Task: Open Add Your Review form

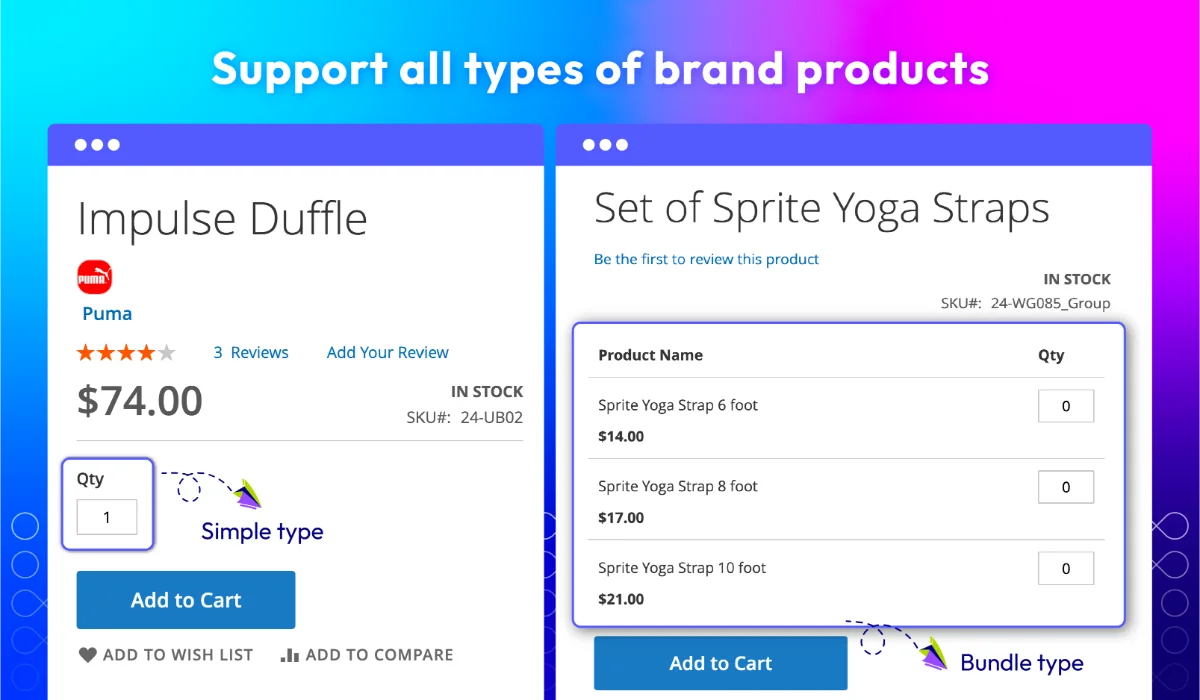Action: pyautogui.click(x=387, y=352)
